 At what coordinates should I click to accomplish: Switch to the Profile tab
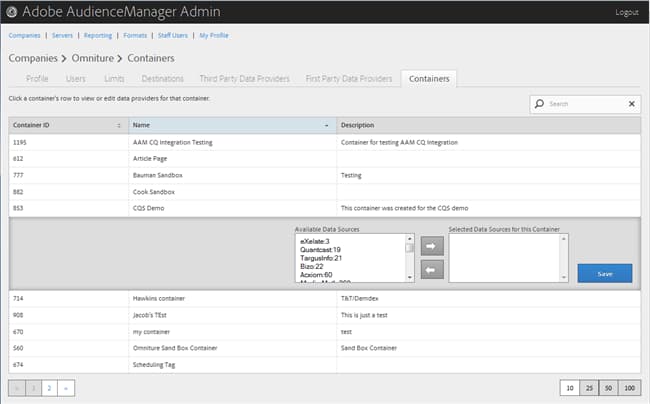[37, 79]
